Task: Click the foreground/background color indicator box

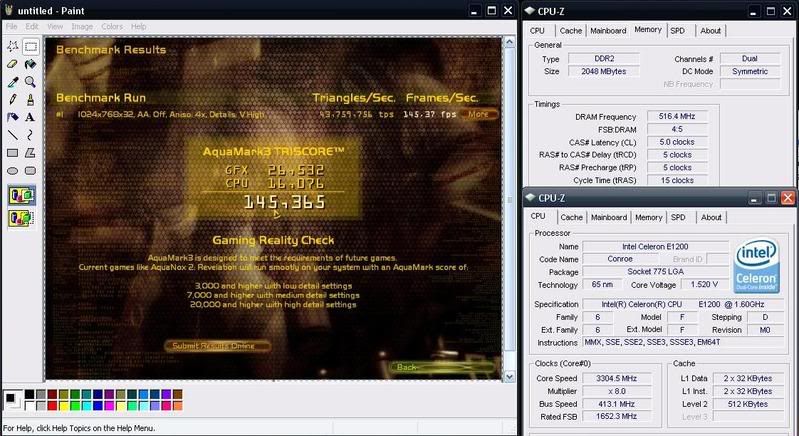Action: pyautogui.click(x=13, y=400)
